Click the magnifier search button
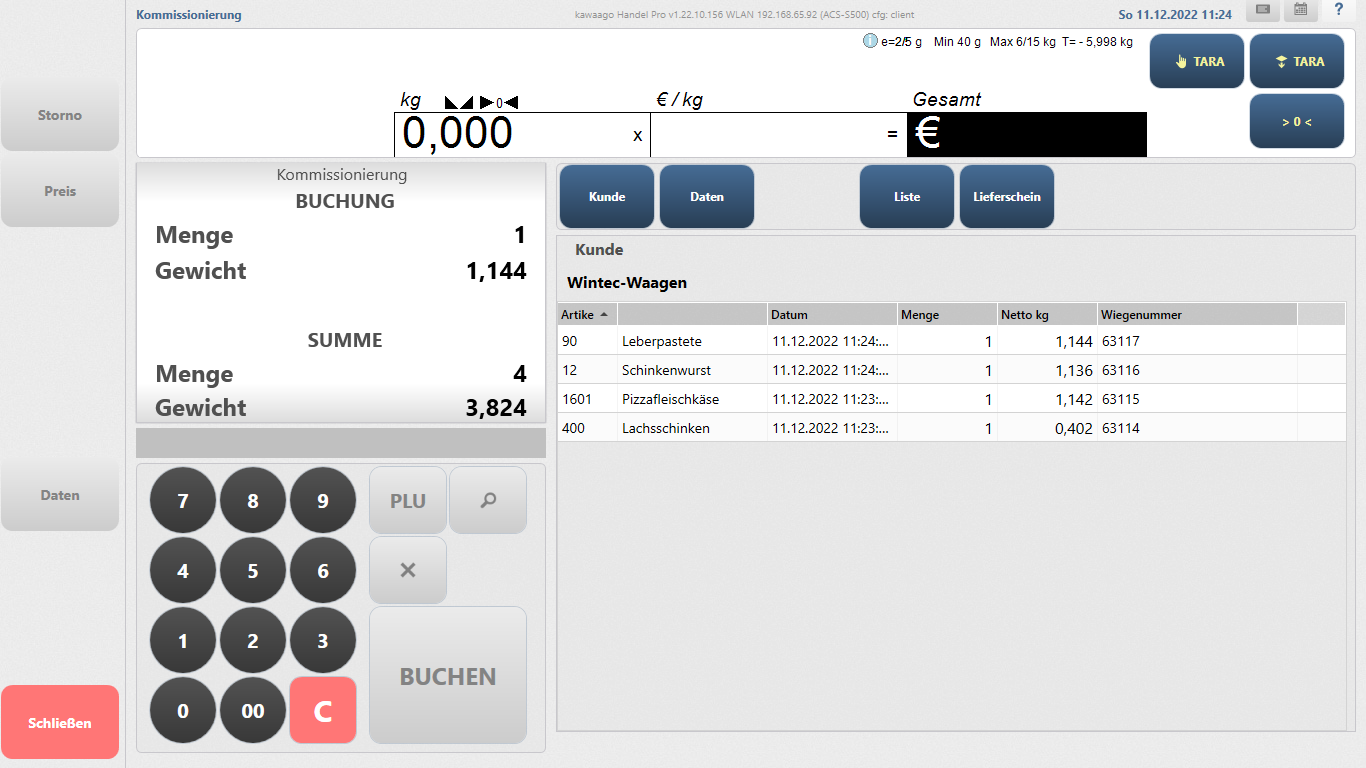 [x=488, y=501]
